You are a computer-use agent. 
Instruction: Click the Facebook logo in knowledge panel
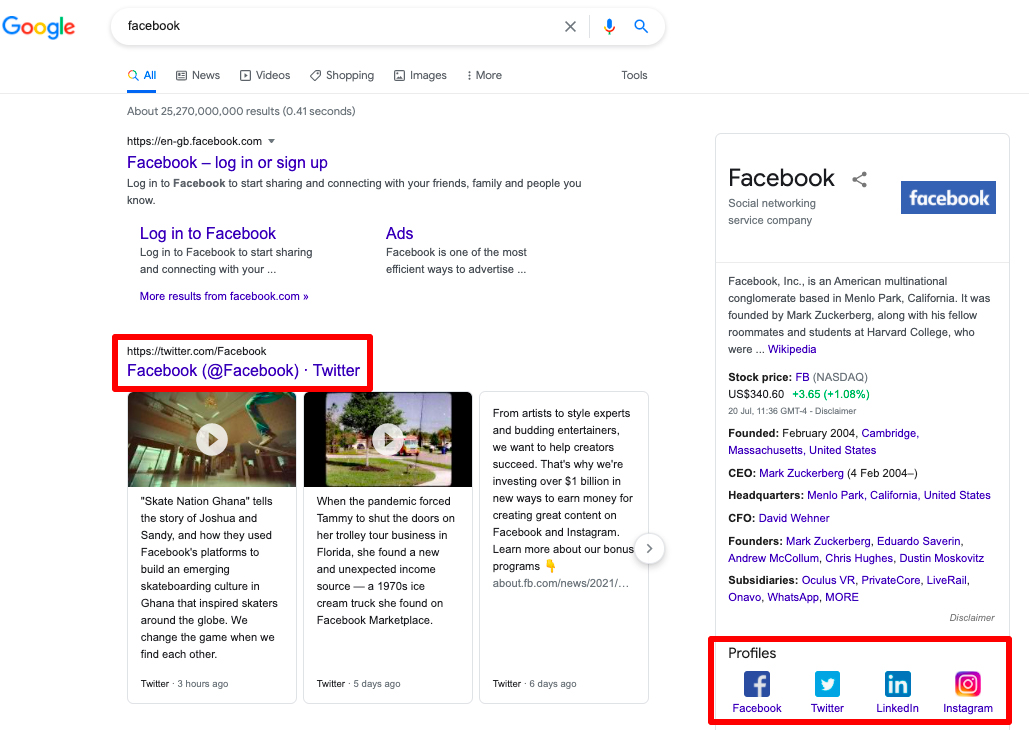coord(948,198)
